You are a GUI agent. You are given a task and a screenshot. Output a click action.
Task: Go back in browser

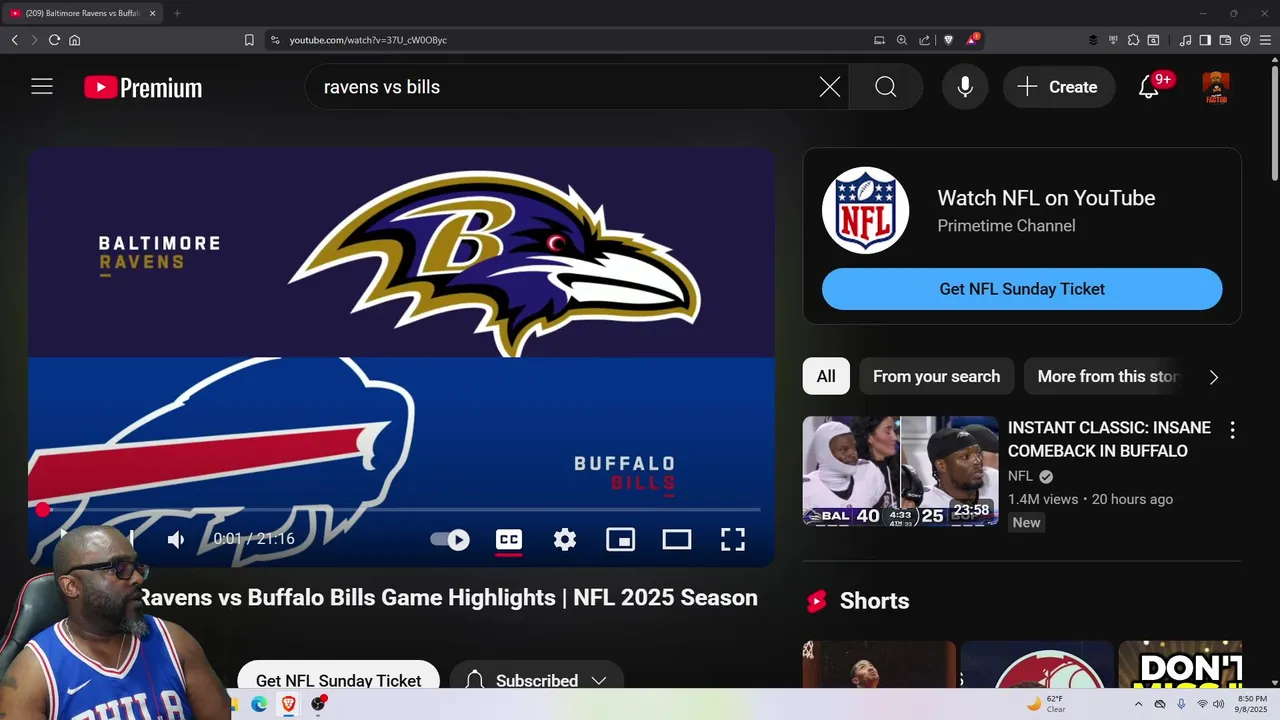pos(14,40)
